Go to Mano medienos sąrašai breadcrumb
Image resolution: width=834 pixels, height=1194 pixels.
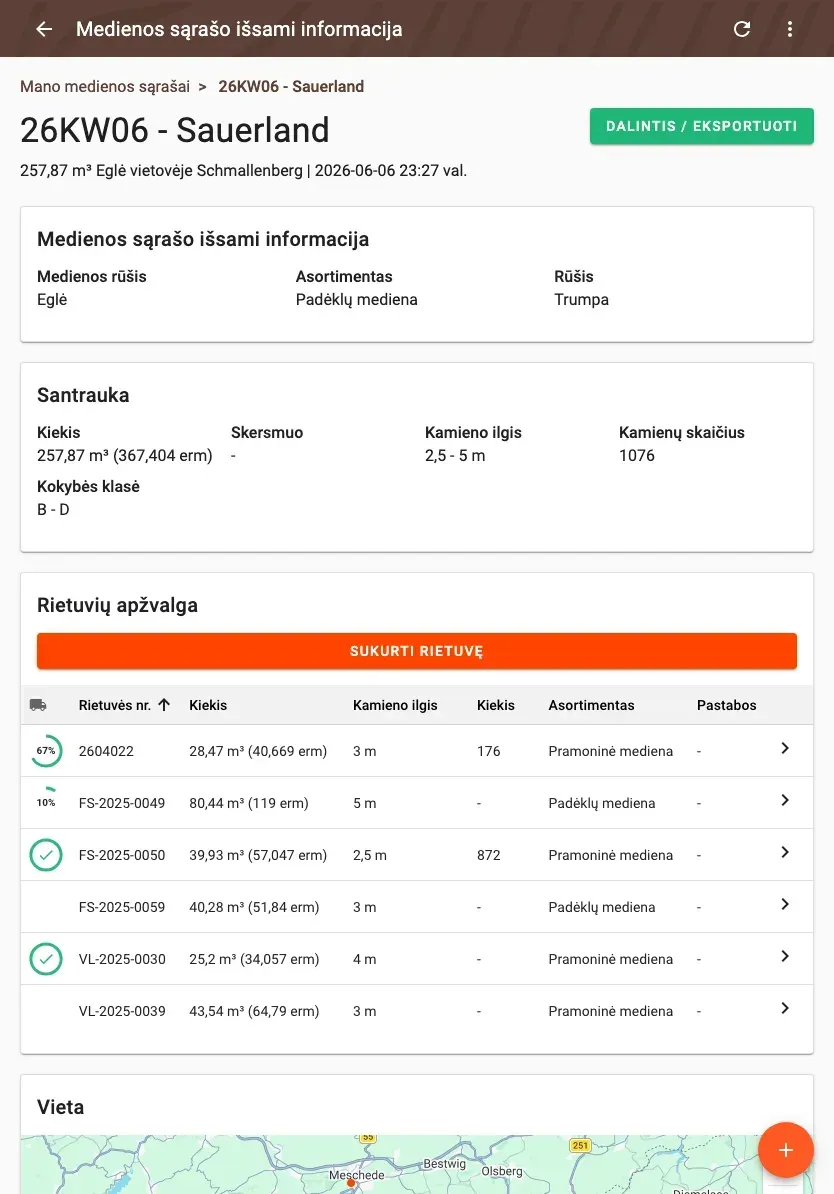tap(105, 86)
